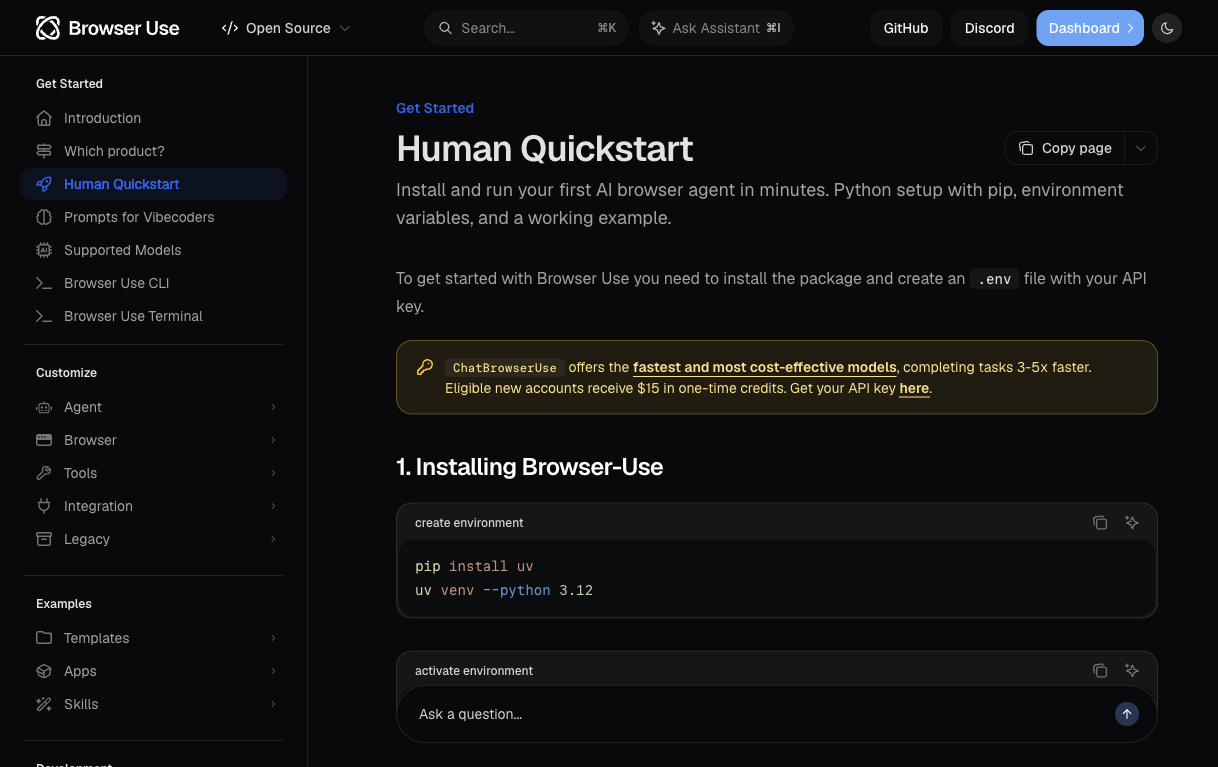1218x767 pixels.
Task: Expand the Skills section chevron
Action: [273, 704]
